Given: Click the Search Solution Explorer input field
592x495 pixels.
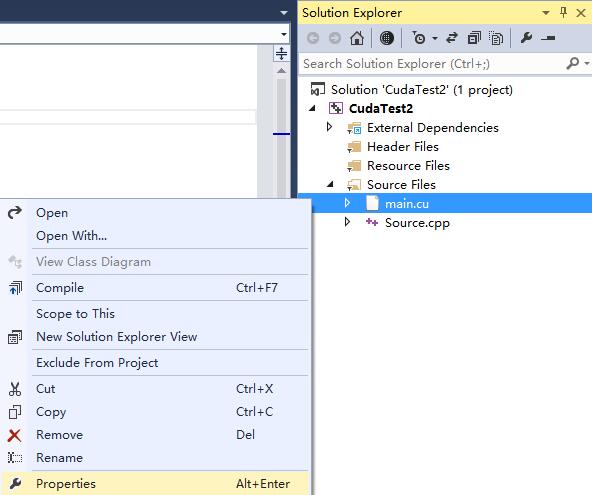Looking at the screenshot, I should [x=432, y=64].
